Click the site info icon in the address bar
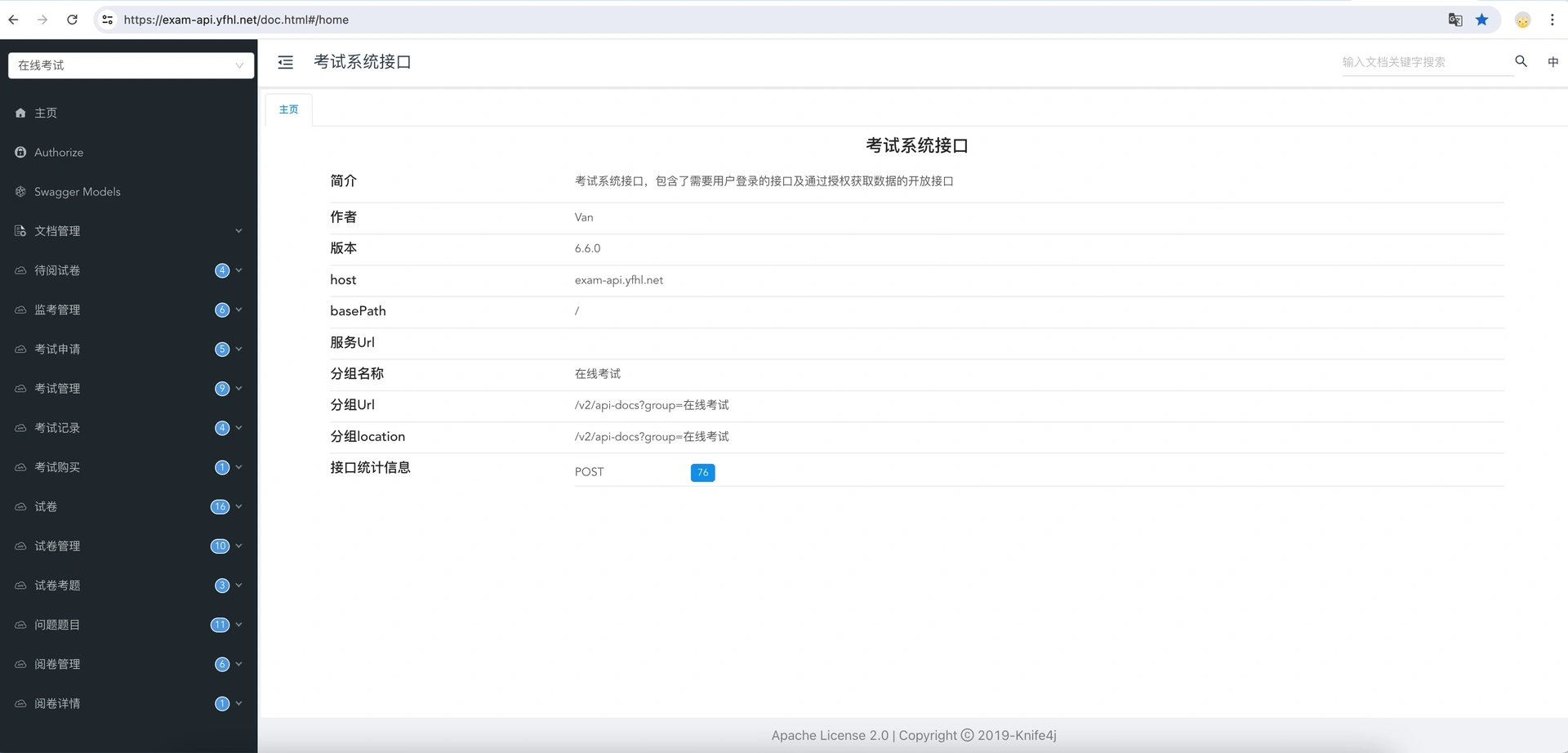The image size is (1568, 753). click(x=107, y=20)
